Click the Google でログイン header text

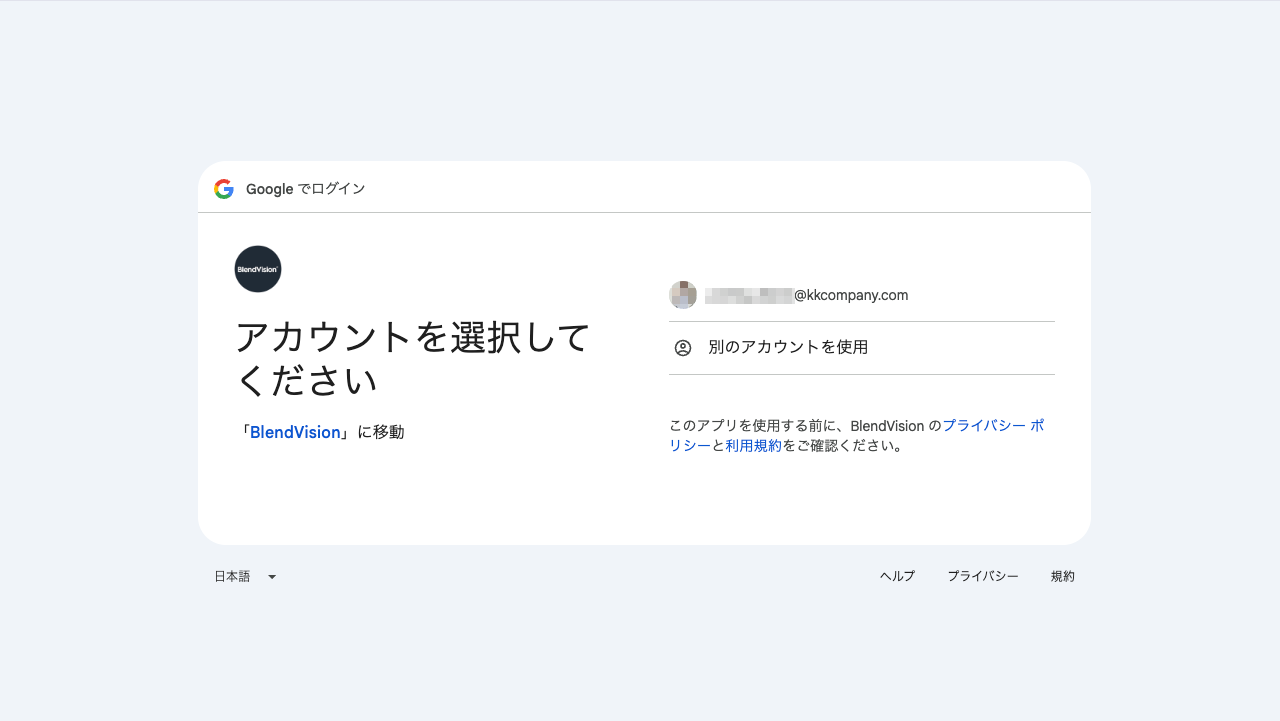306,189
